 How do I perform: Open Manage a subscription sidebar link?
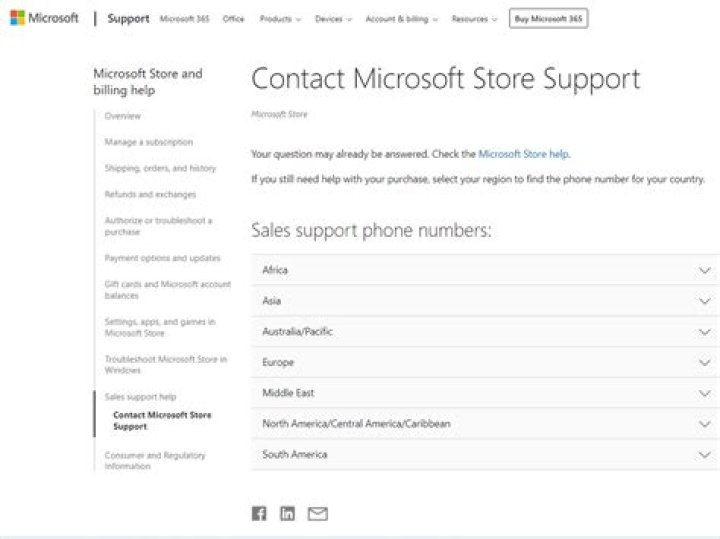click(x=149, y=142)
